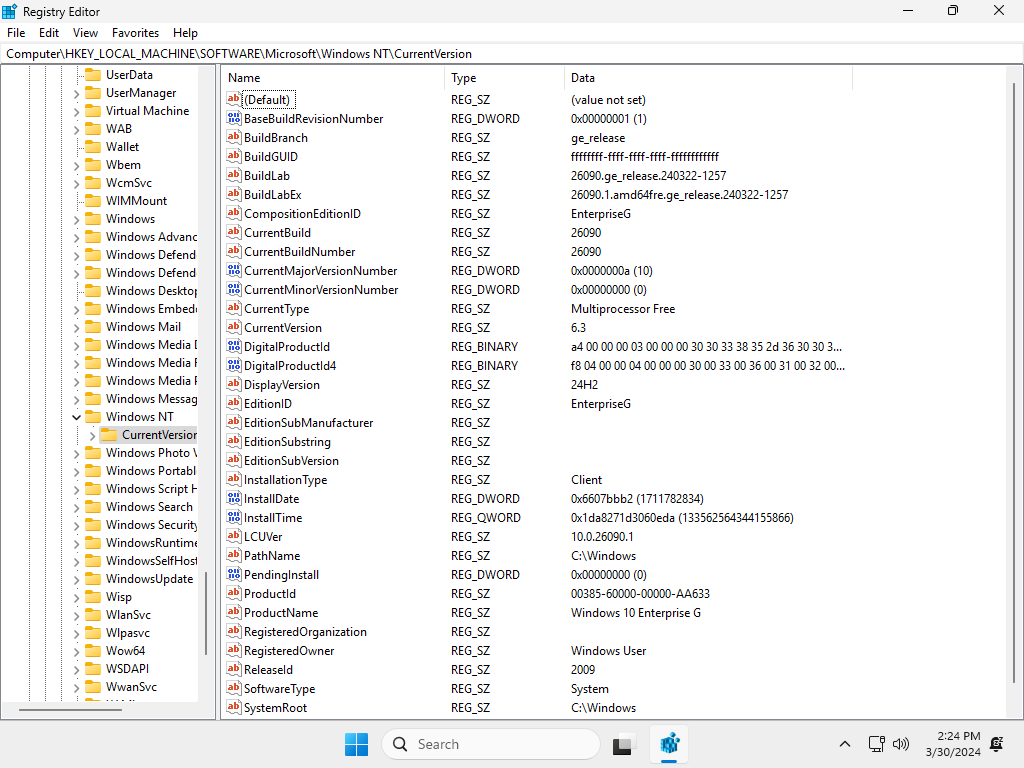Select the CompositionEditionID value name
The image size is (1024, 768).
(302, 214)
